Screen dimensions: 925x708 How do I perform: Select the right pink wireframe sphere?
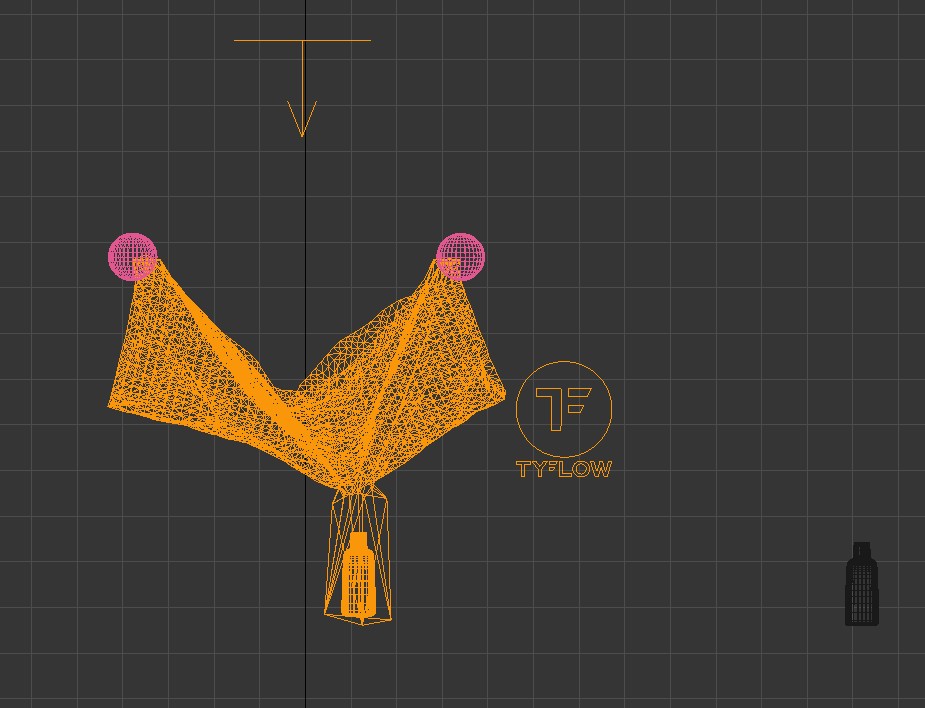point(460,257)
